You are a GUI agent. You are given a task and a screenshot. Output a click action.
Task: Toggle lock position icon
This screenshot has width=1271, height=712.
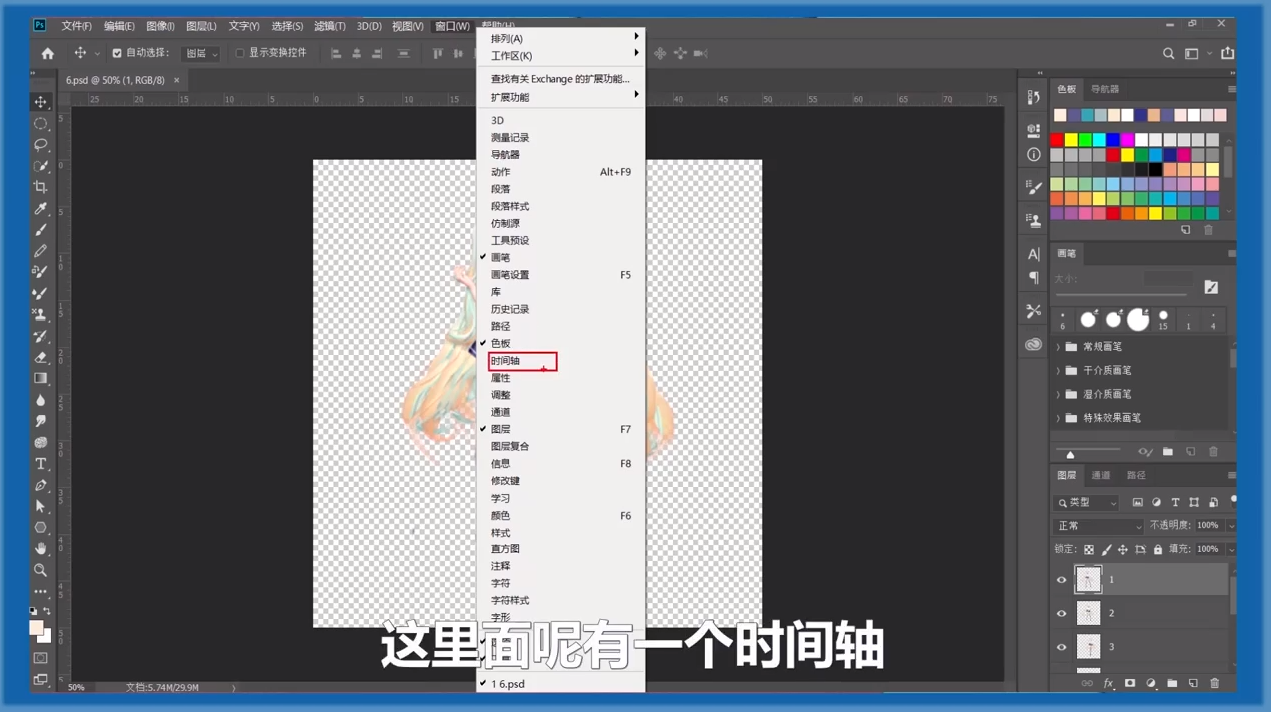pos(1123,550)
